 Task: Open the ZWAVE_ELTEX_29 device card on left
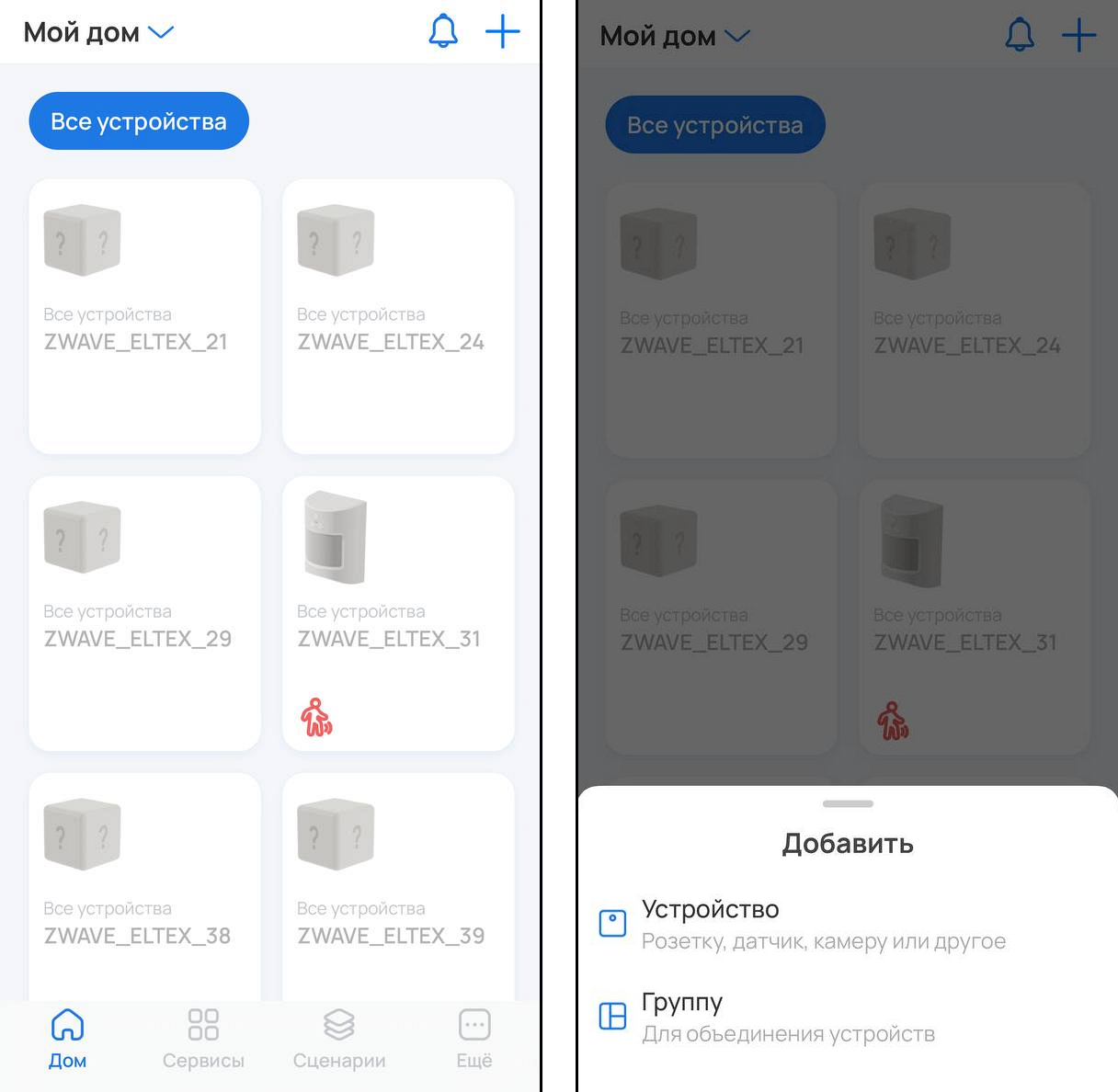coord(145,613)
